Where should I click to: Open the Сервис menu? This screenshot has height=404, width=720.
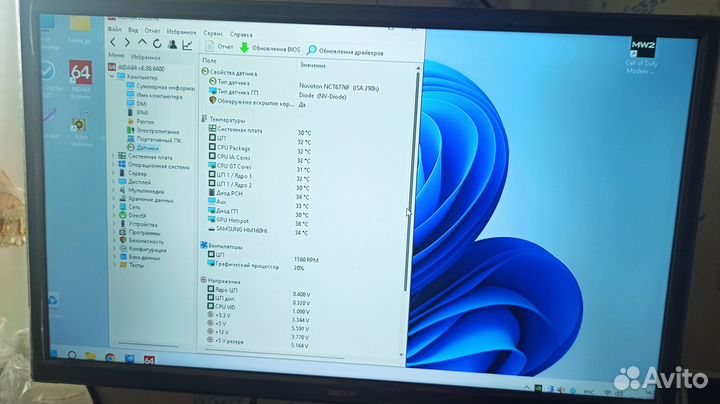pos(213,34)
